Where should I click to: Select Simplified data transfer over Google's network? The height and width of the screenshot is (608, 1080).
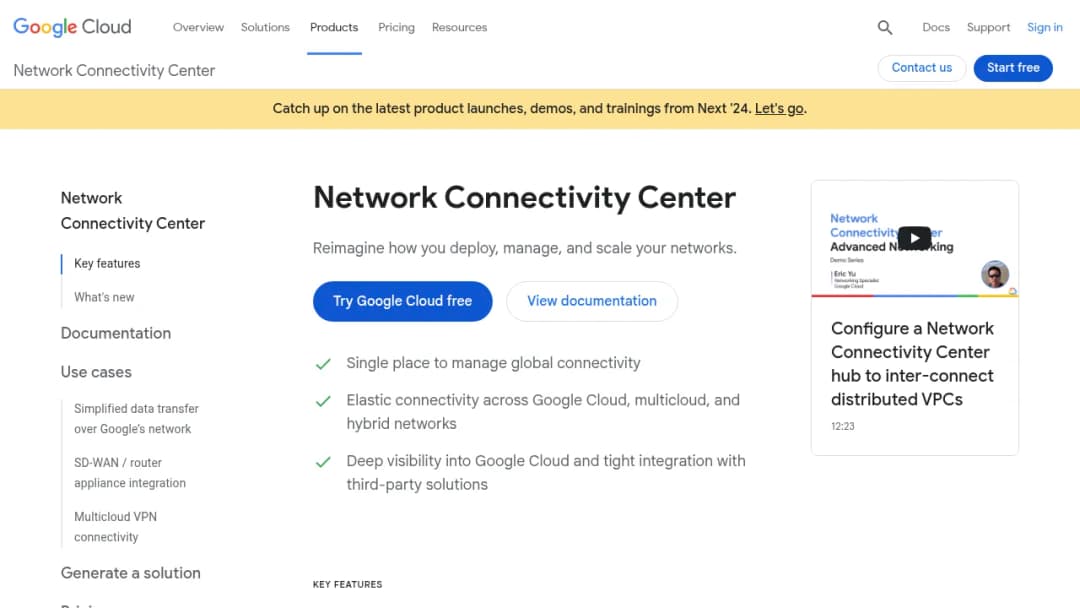[136, 419]
